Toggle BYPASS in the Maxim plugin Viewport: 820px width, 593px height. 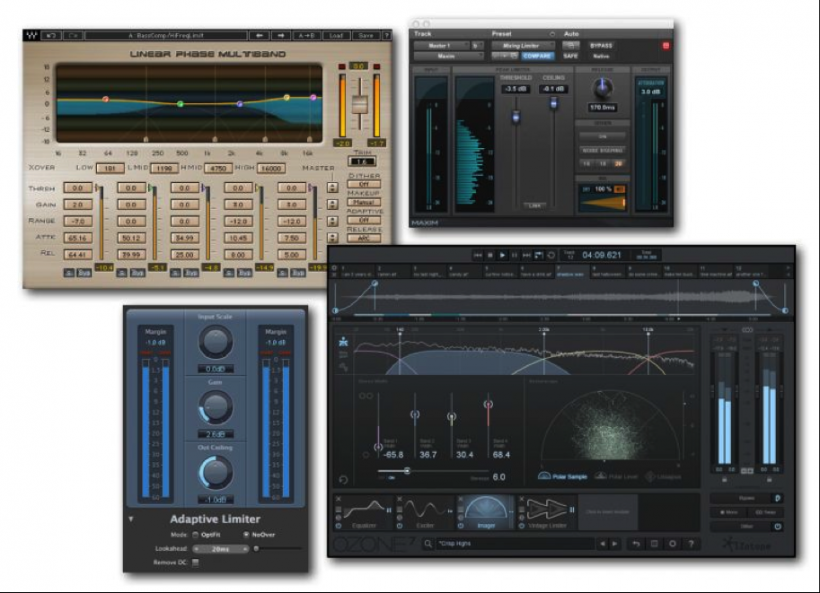[x=601, y=45]
